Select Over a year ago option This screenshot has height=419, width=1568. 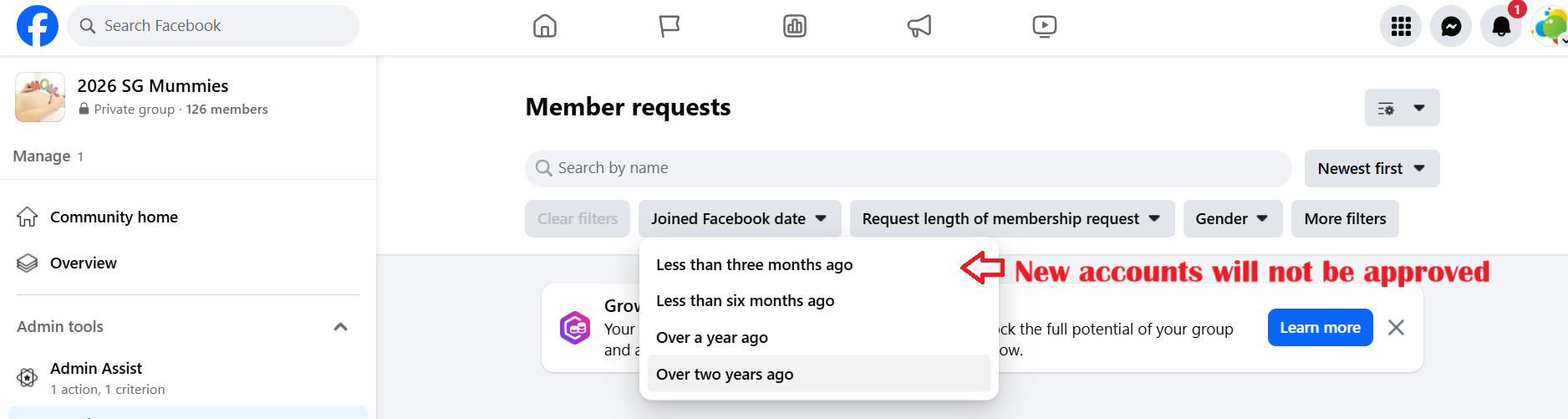pyautogui.click(x=711, y=338)
